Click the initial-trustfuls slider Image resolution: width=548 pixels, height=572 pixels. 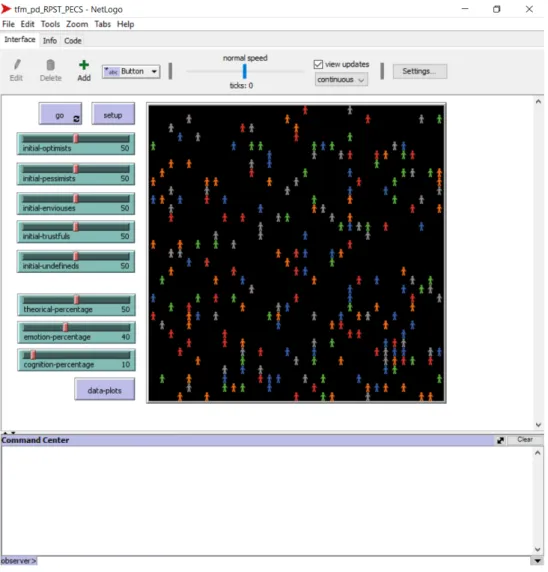click(76, 232)
